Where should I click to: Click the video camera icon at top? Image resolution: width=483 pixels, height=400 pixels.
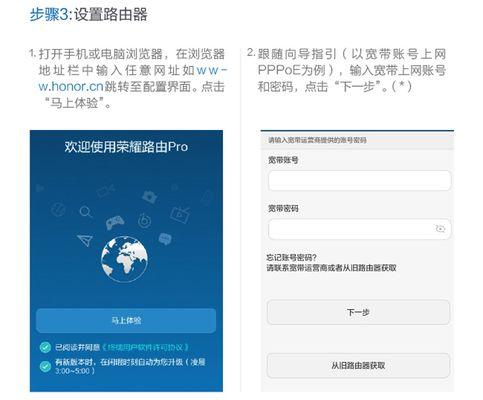click(x=106, y=191)
